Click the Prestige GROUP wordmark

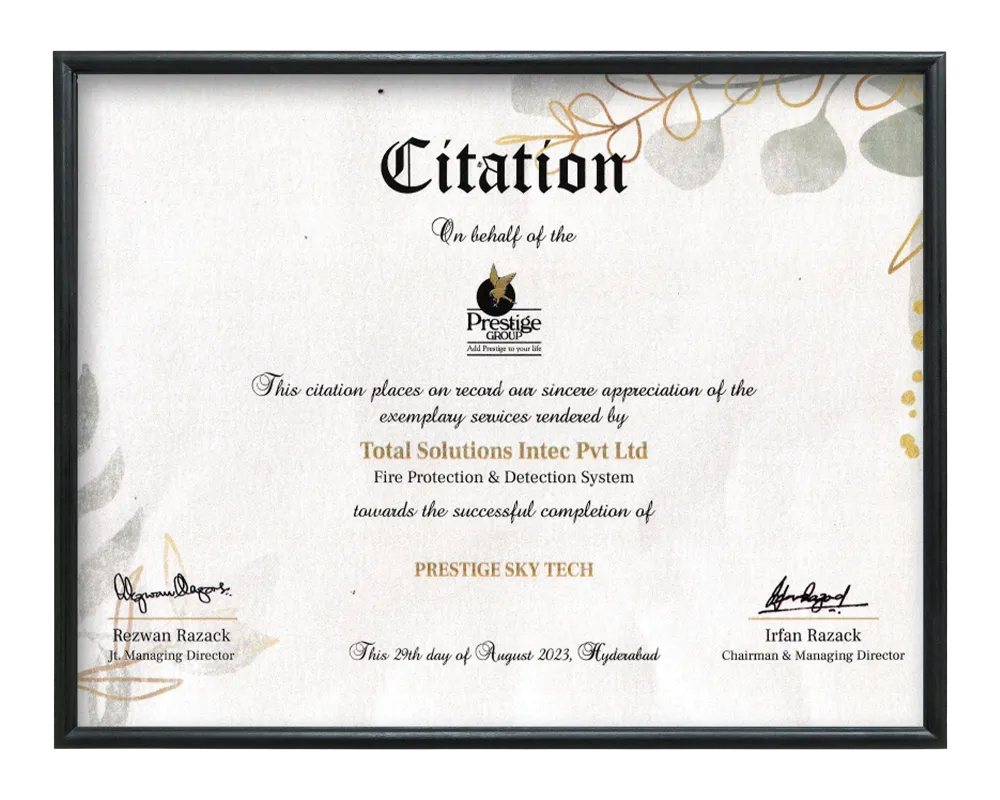pos(504,325)
